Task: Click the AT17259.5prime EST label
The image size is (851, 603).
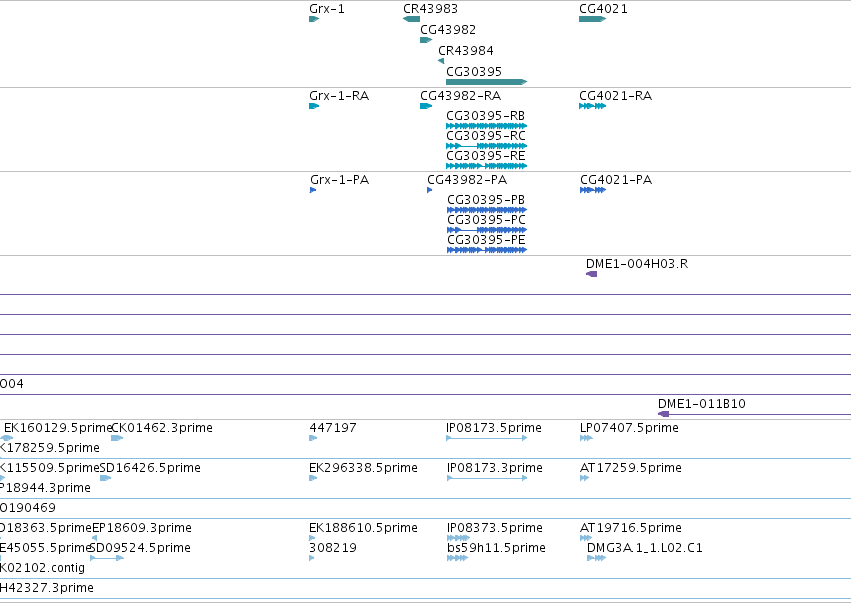Action: 631,468
